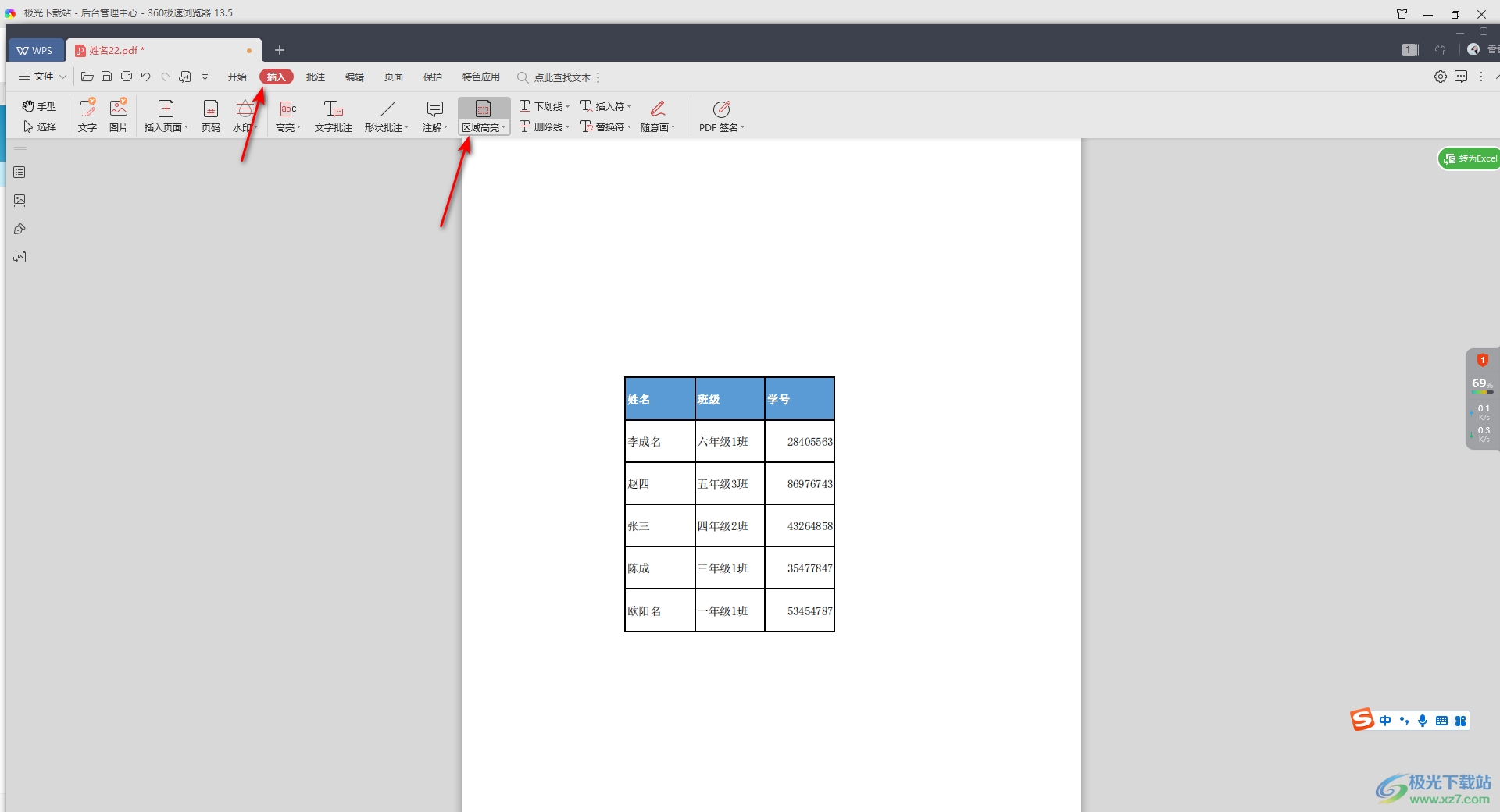Click the convert PDF icon in quick toolbar
The image size is (1500, 812).
185,77
